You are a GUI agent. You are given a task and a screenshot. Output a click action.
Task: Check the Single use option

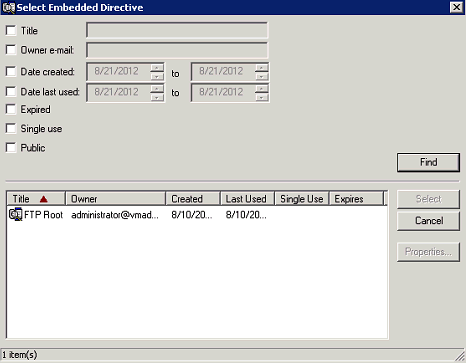click(x=11, y=128)
